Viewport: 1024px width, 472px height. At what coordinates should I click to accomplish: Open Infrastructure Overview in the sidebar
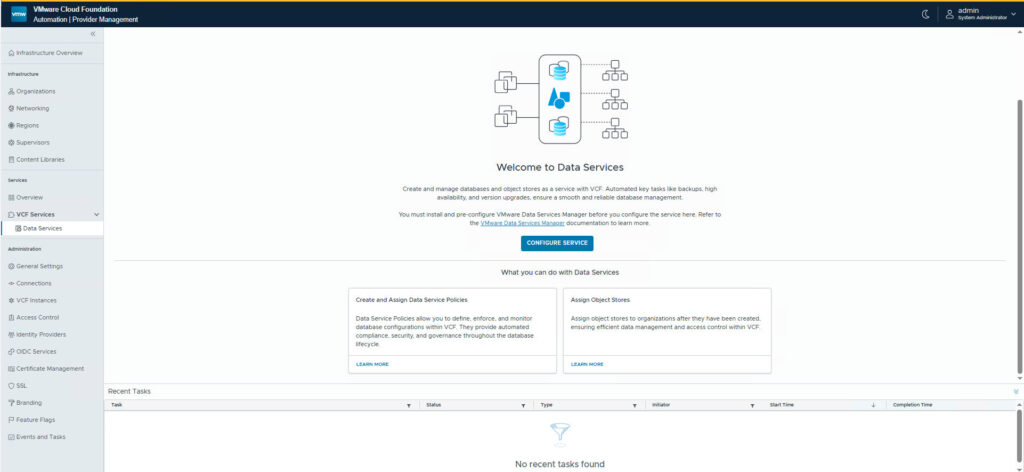(49, 52)
